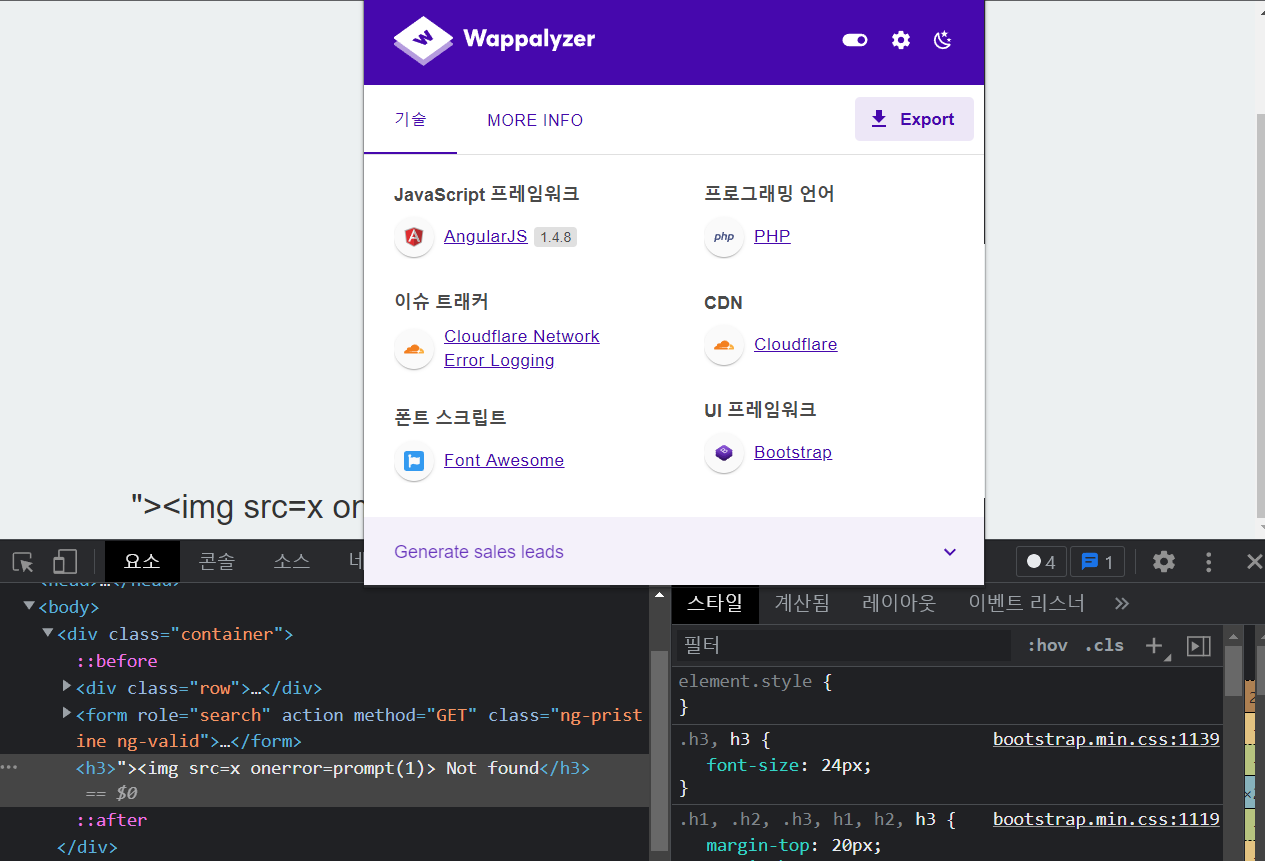Show more style pane tabs
1265x861 pixels.
(x=1121, y=603)
